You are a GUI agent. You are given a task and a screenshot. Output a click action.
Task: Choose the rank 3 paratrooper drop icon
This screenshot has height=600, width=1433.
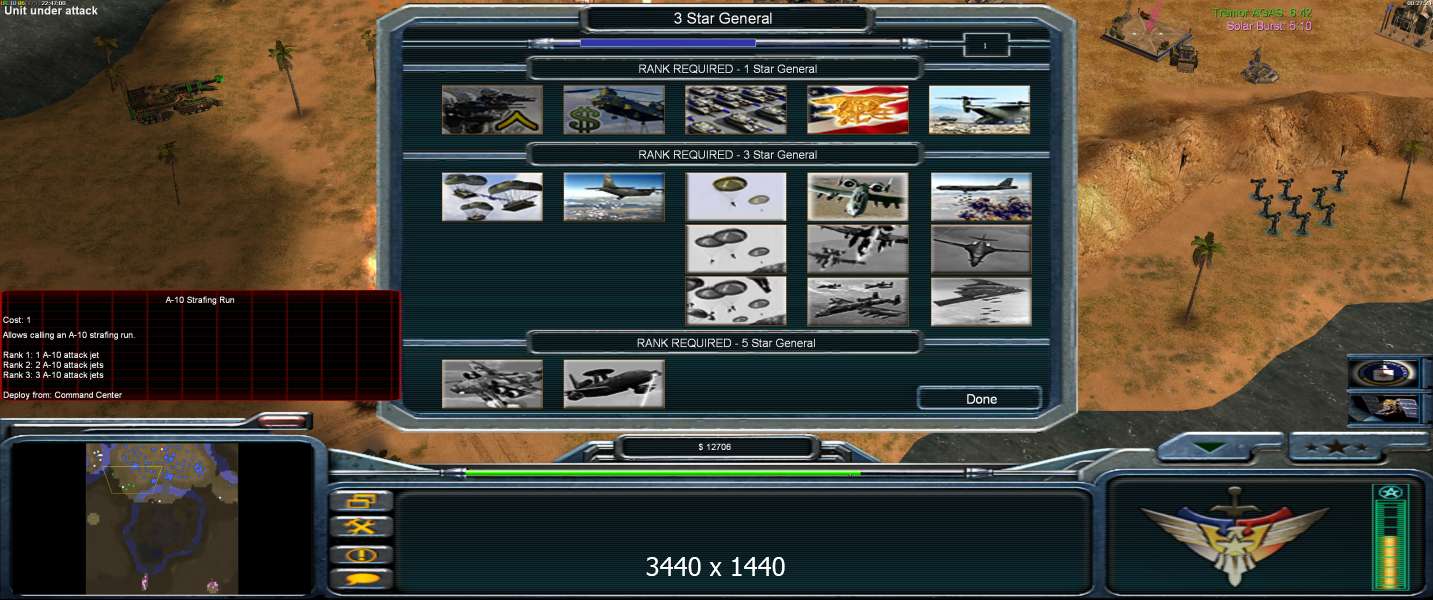(x=736, y=301)
